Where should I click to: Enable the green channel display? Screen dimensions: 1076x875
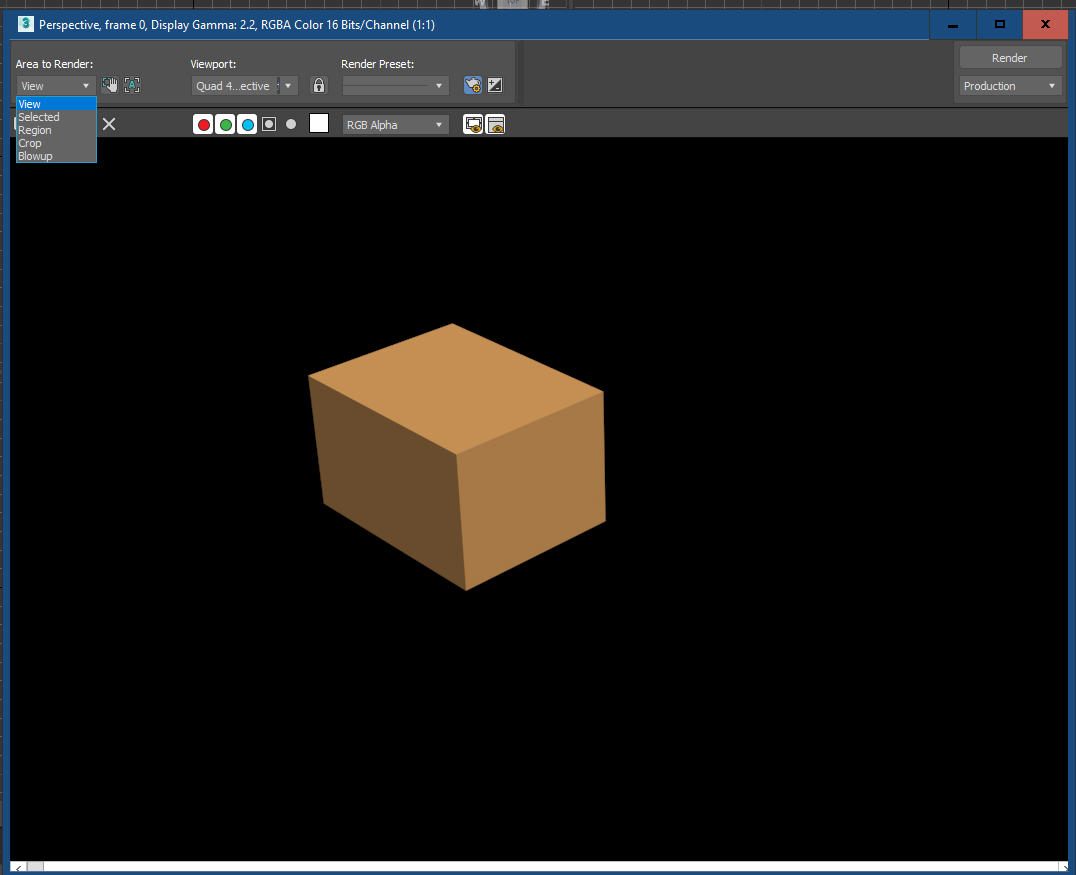(225, 124)
